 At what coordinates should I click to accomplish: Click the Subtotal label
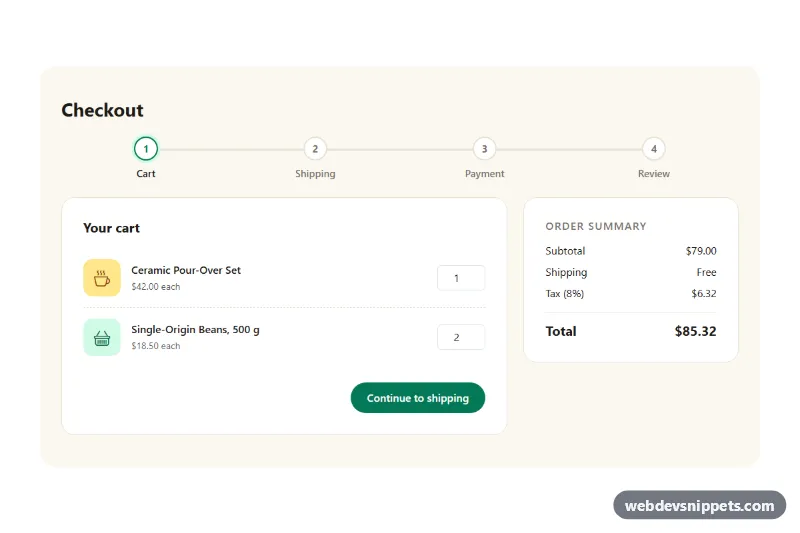pyautogui.click(x=565, y=251)
